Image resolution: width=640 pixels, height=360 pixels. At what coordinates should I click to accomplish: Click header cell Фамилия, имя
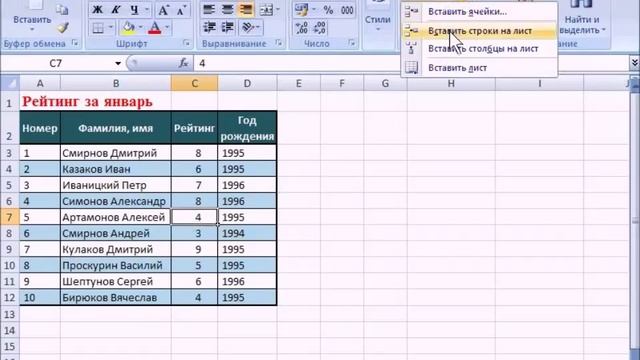(x=116, y=128)
